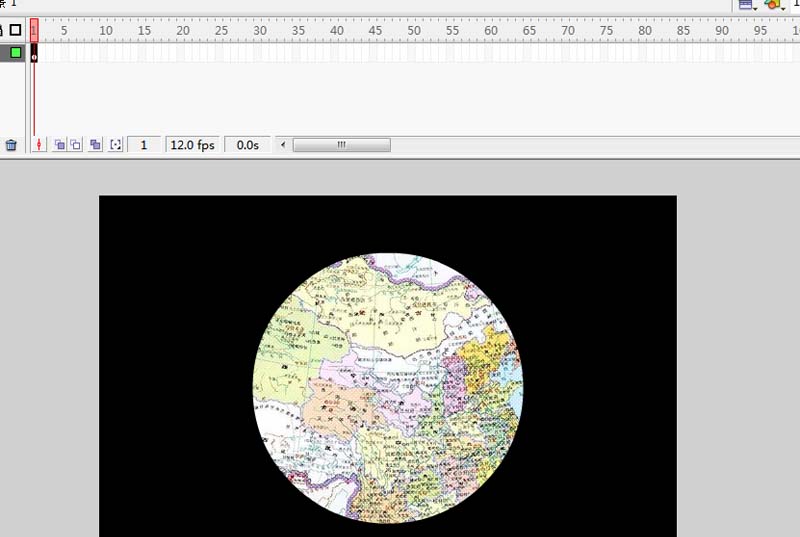Screen dimensions: 800x537
Task: Click frame 40 on the timeline ruler
Action: point(337,31)
